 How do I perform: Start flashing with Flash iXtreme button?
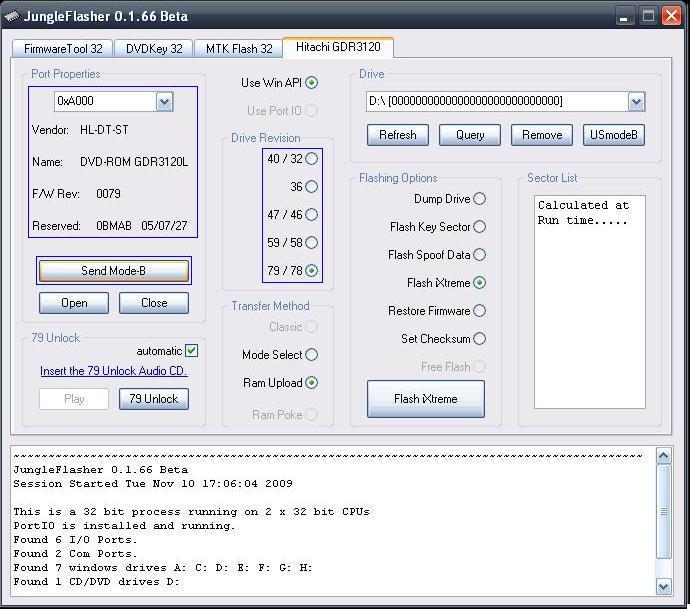[x=425, y=399]
